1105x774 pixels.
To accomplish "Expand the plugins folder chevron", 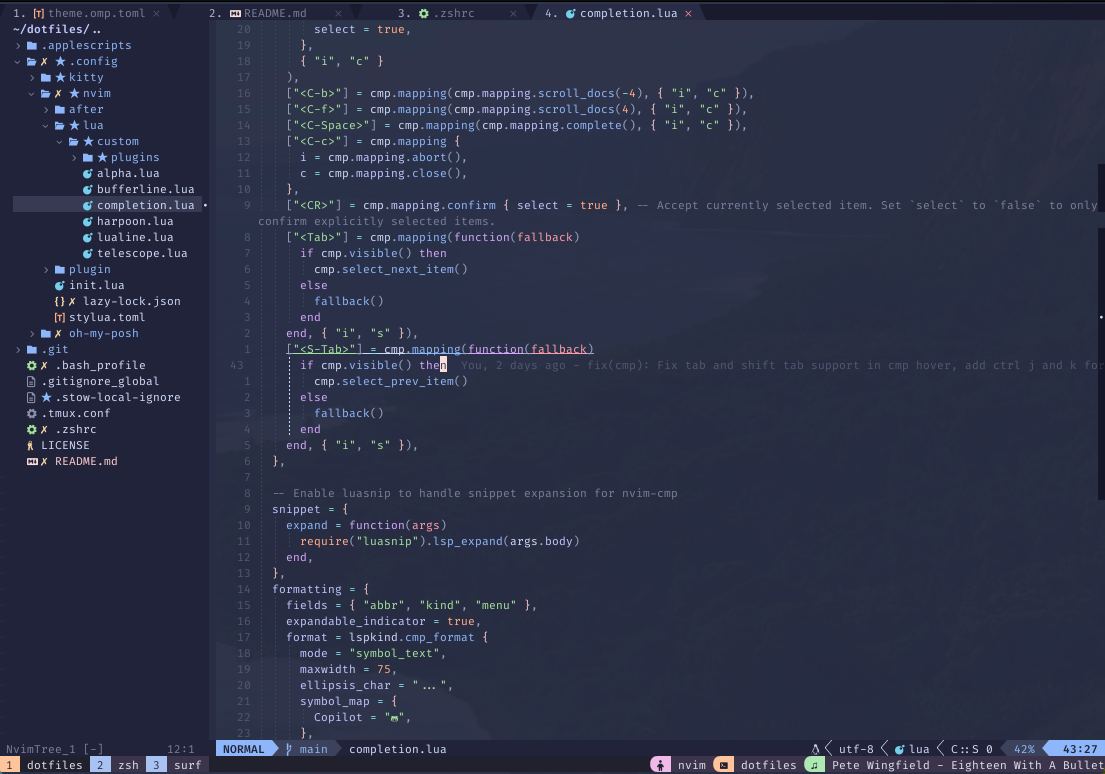I will [x=74, y=157].
